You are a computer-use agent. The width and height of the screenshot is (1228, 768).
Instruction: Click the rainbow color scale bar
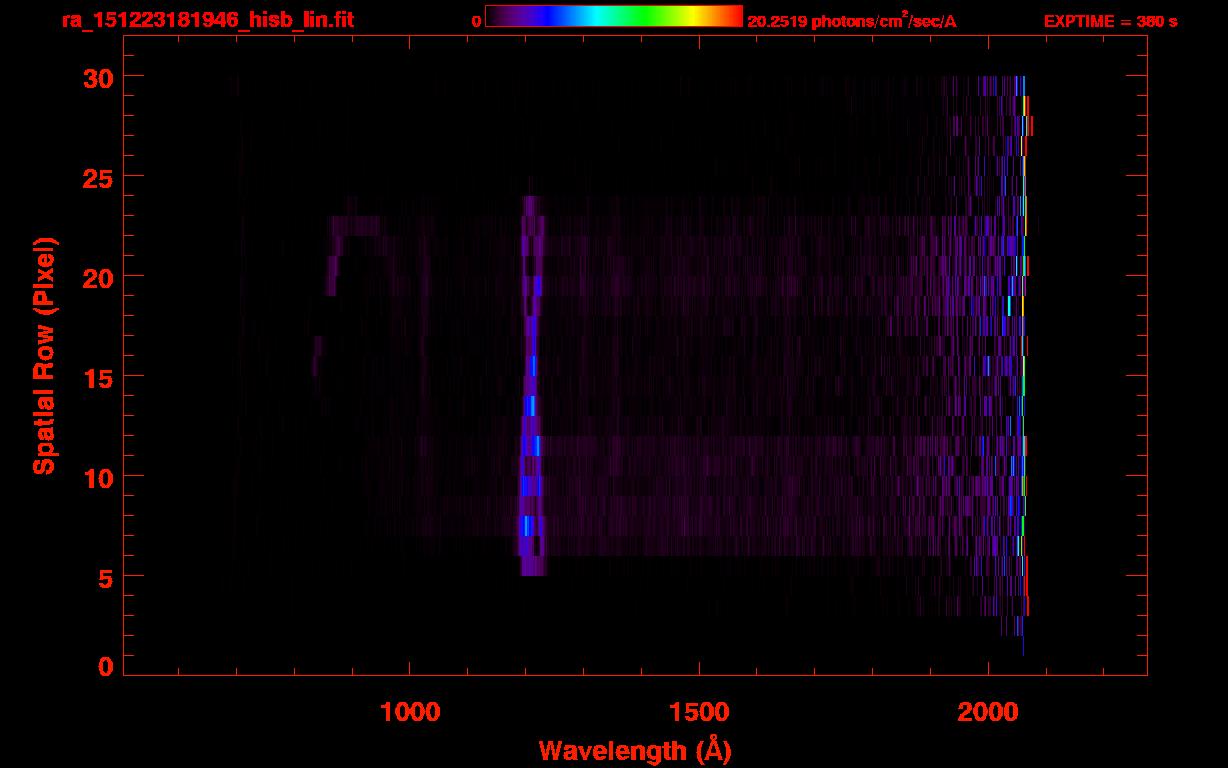point(614,17)
